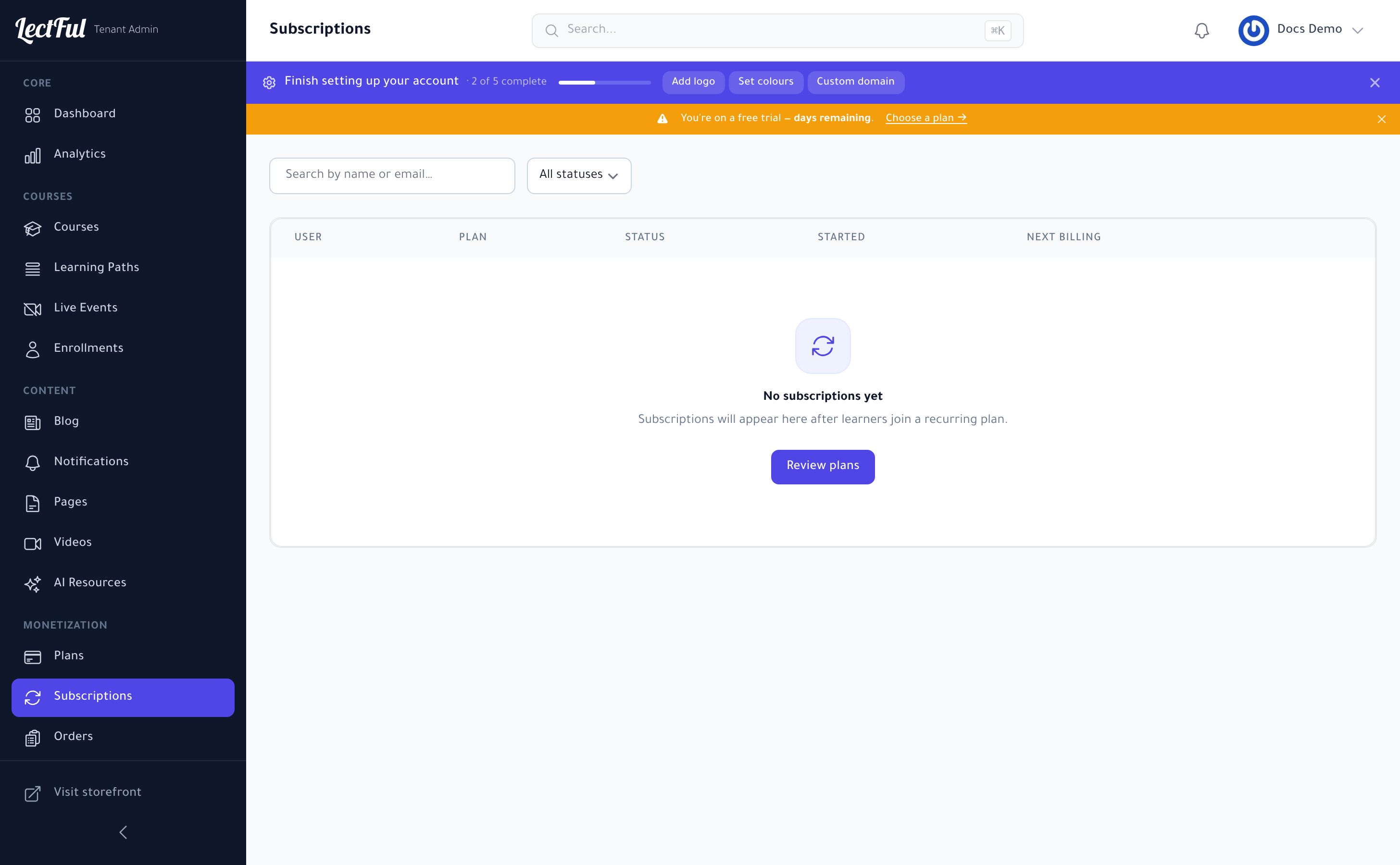This screenshot has height=865, width=1400.
Task: Click the Orders clipboard icon
Action: click(33, 738)
